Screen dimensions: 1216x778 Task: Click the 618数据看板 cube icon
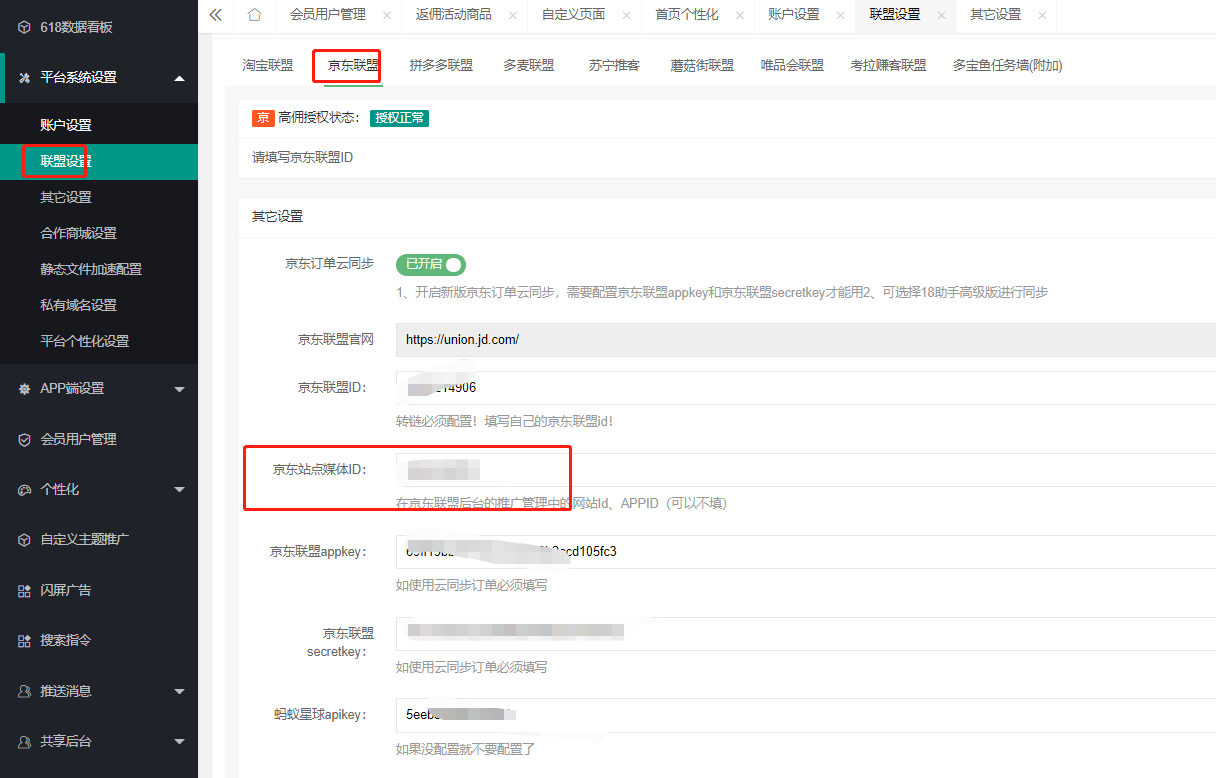tap(25, 27)
